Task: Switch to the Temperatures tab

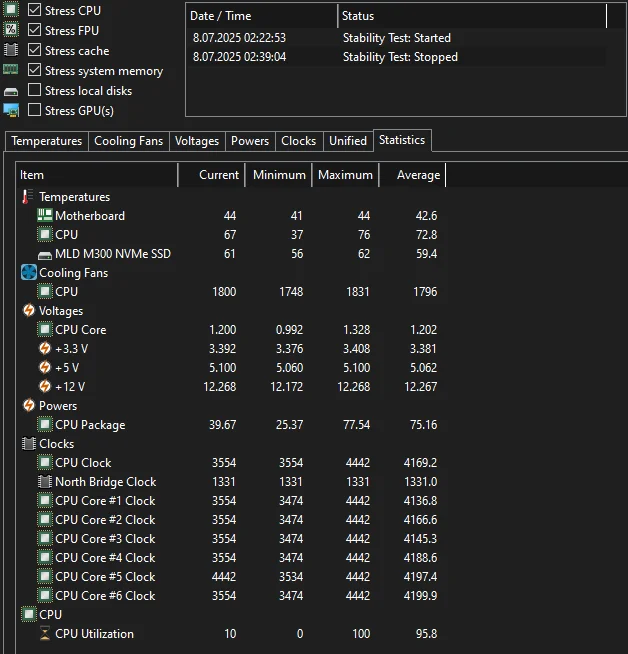Action: click(47, 141)
